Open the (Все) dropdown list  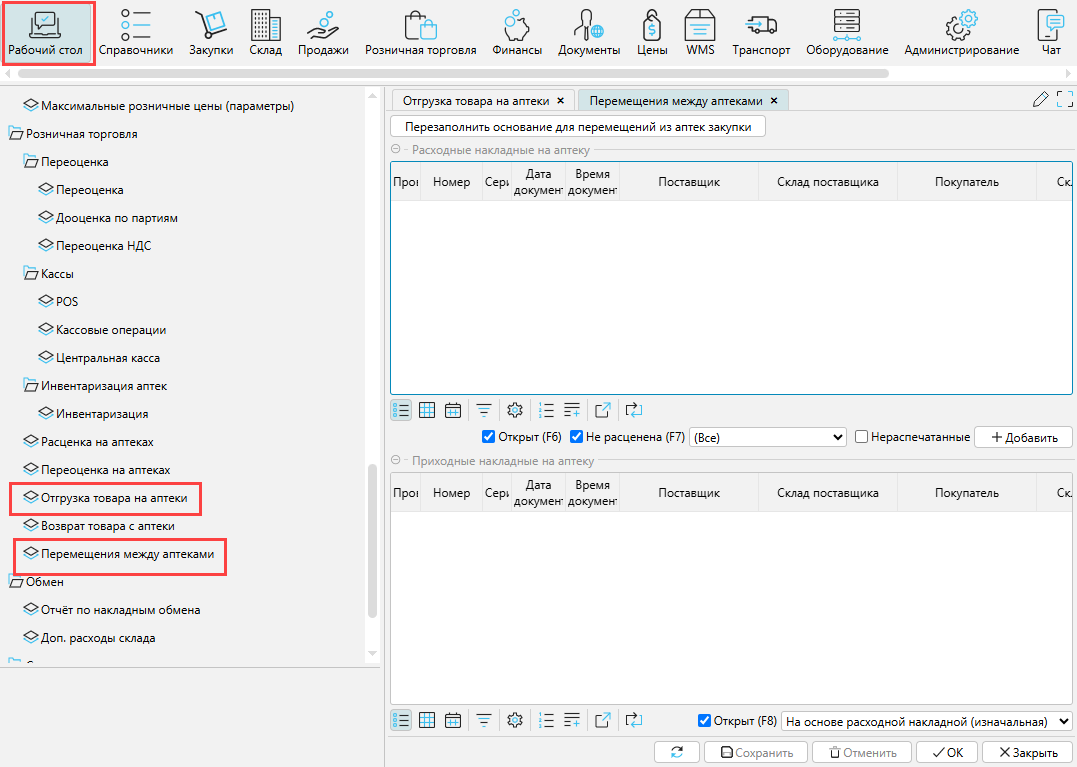[x=768, y=437]
